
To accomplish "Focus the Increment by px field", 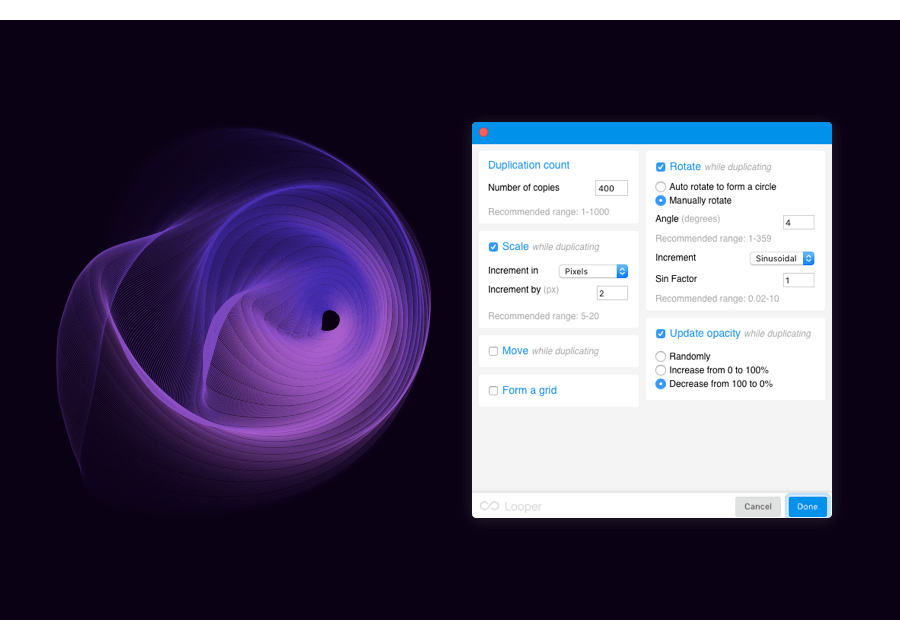I will point(612,293).
